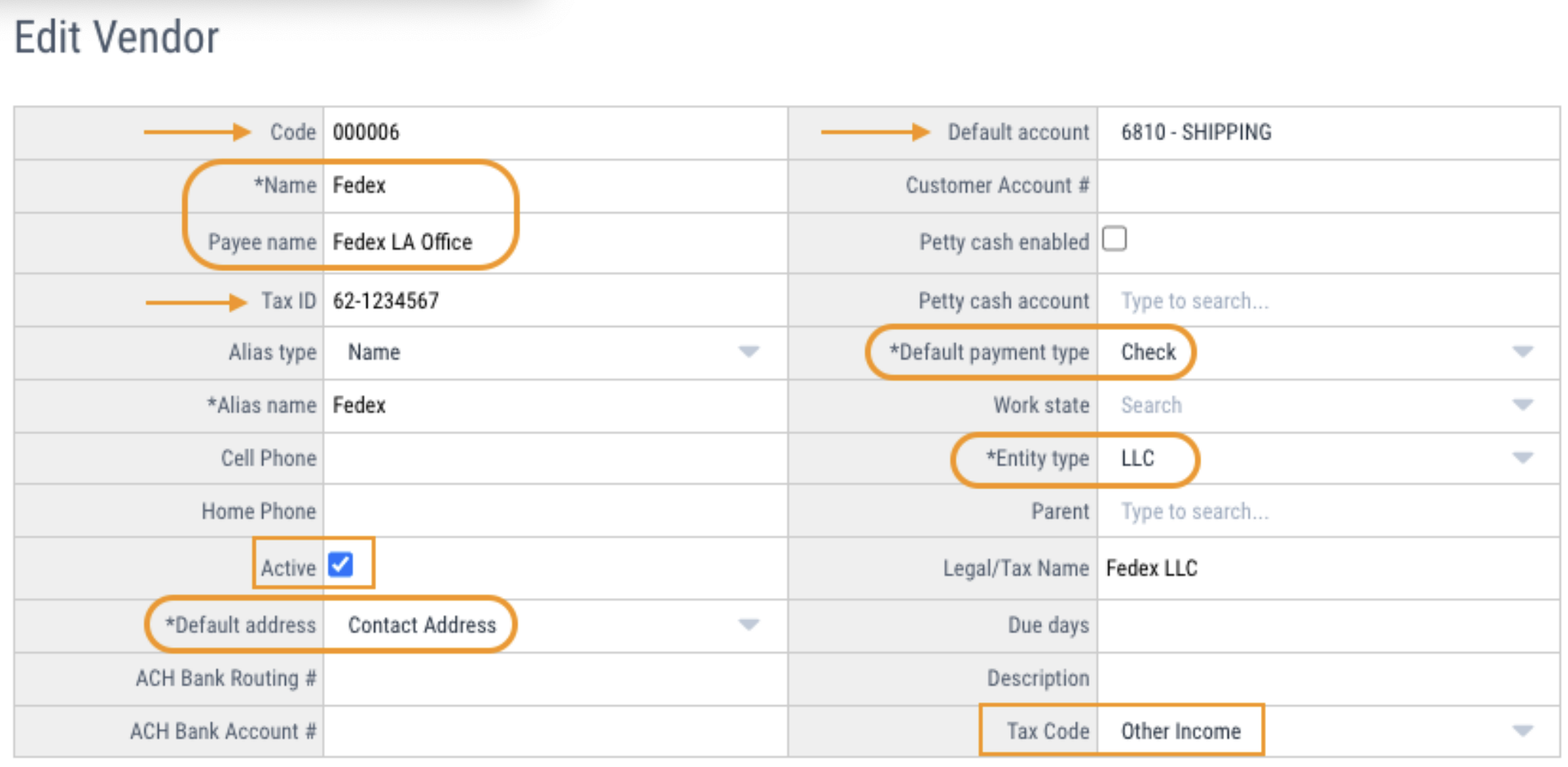Image resolution: width=1568 pixels, height=767 pixels.
Task: Expand the Default payment type dropdown arrow
Action: tap(1522, 352)
